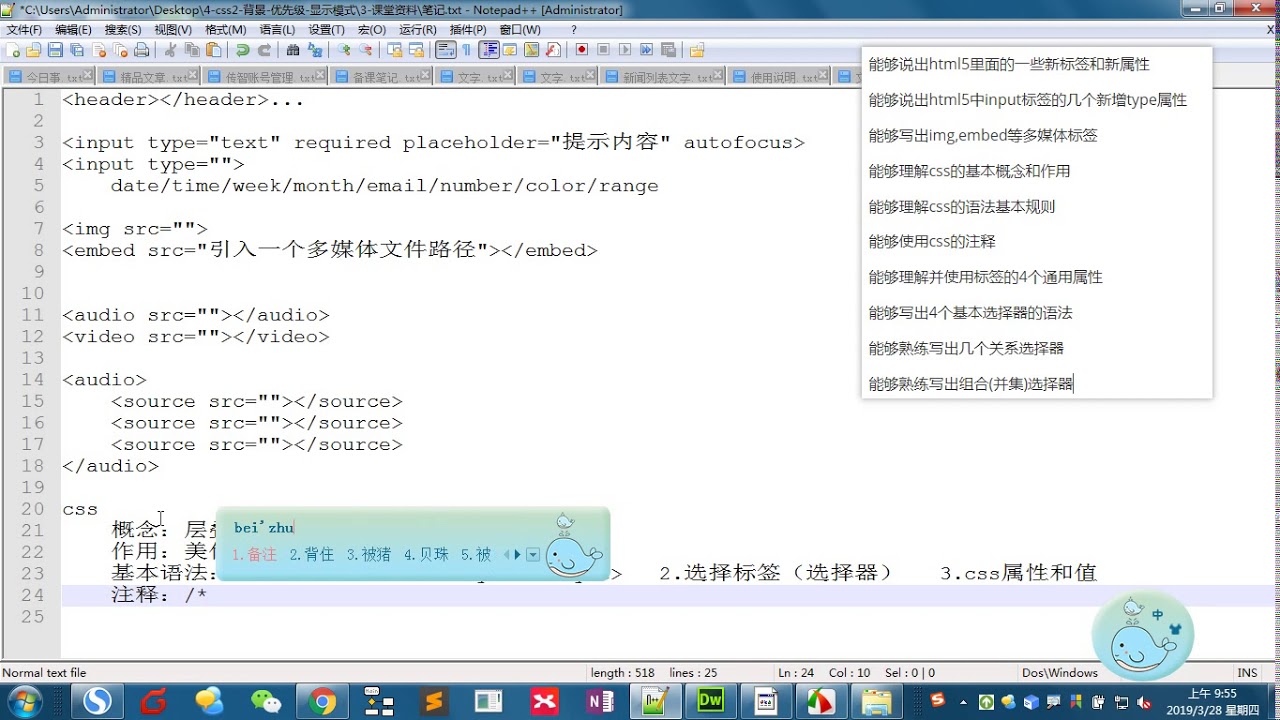Go to next IME candidate page
Image resolution: width=1280 pixels, height=720 pixels.
[x=517, y=554]
